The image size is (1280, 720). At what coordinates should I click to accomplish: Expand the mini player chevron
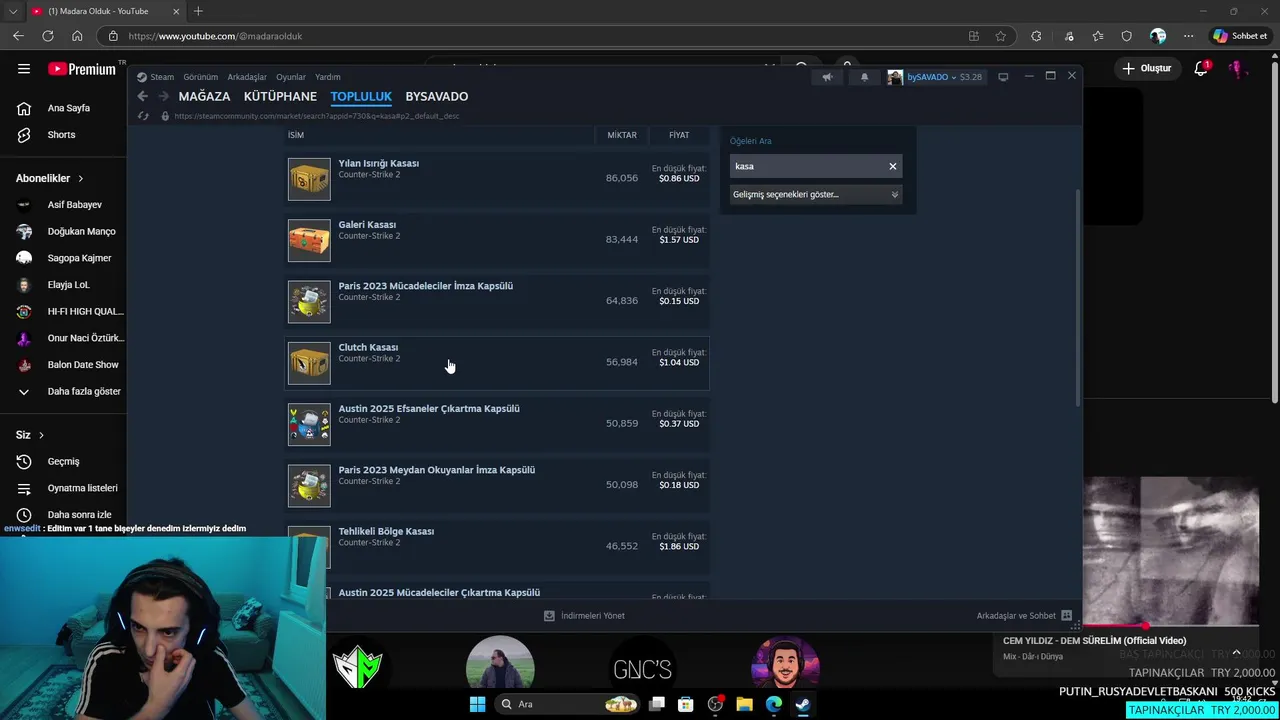click(x=1236, y=652)
